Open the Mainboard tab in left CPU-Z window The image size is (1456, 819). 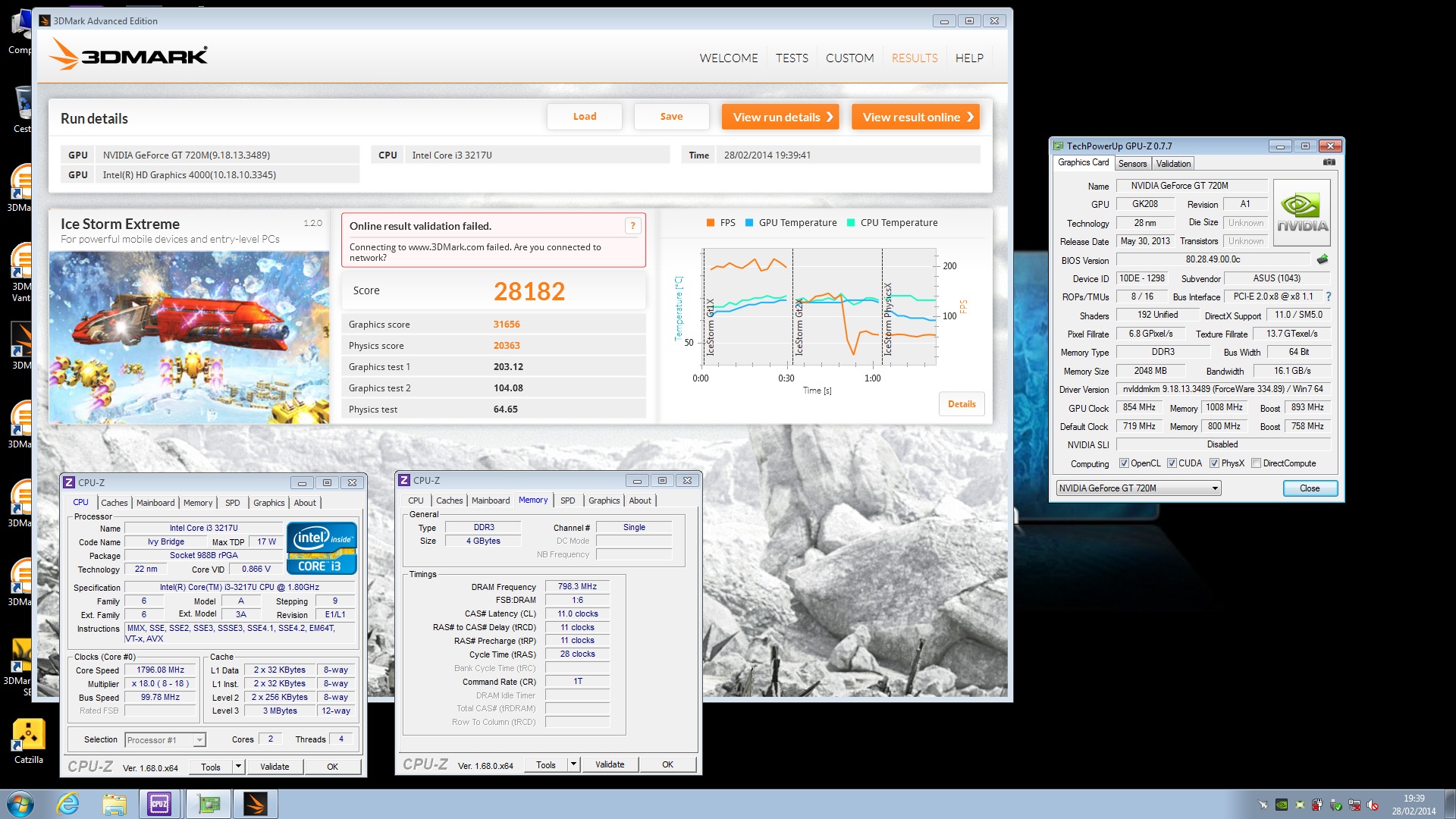[x=155, y=503]
